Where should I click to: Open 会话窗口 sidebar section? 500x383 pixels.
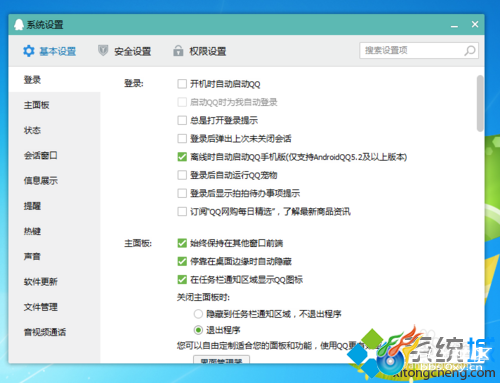pyautogui.click(x=54, y=156)
